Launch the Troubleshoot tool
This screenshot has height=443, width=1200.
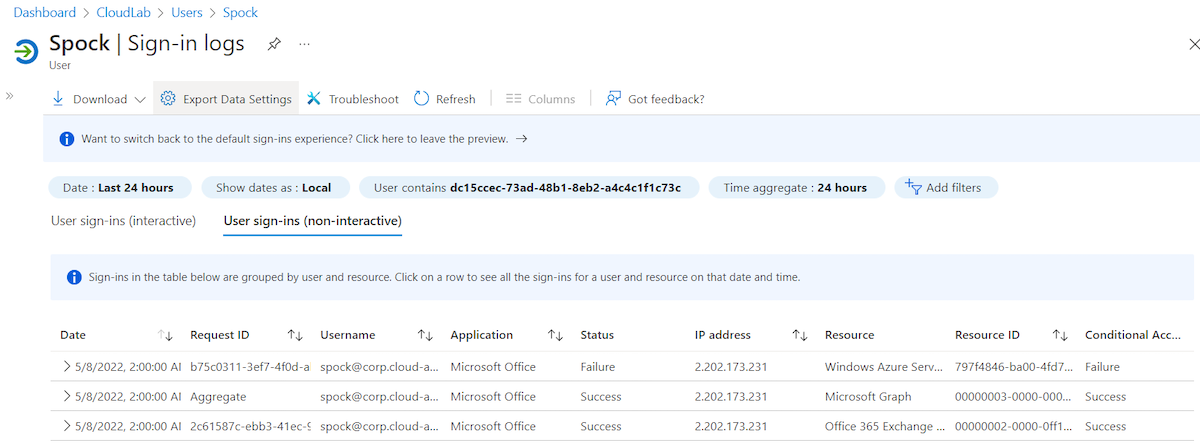point(352,99)
